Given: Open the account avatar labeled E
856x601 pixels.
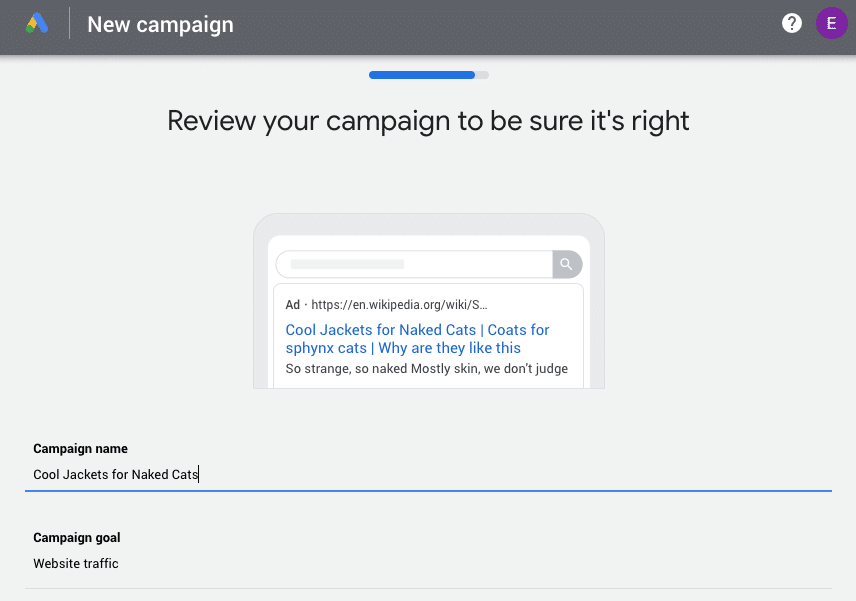Looking at the screenshot, I should coord(831,23).
